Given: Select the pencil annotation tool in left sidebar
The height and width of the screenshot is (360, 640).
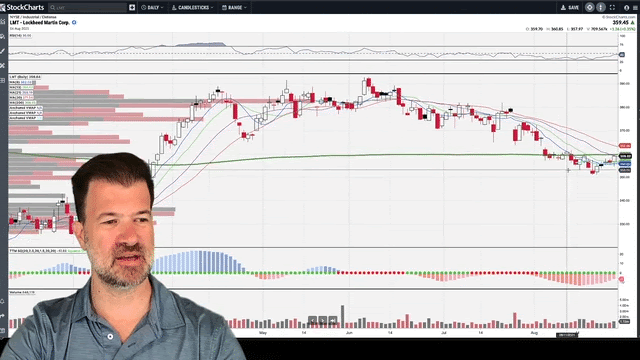Looking at the screenshot, I should [3, 51].
